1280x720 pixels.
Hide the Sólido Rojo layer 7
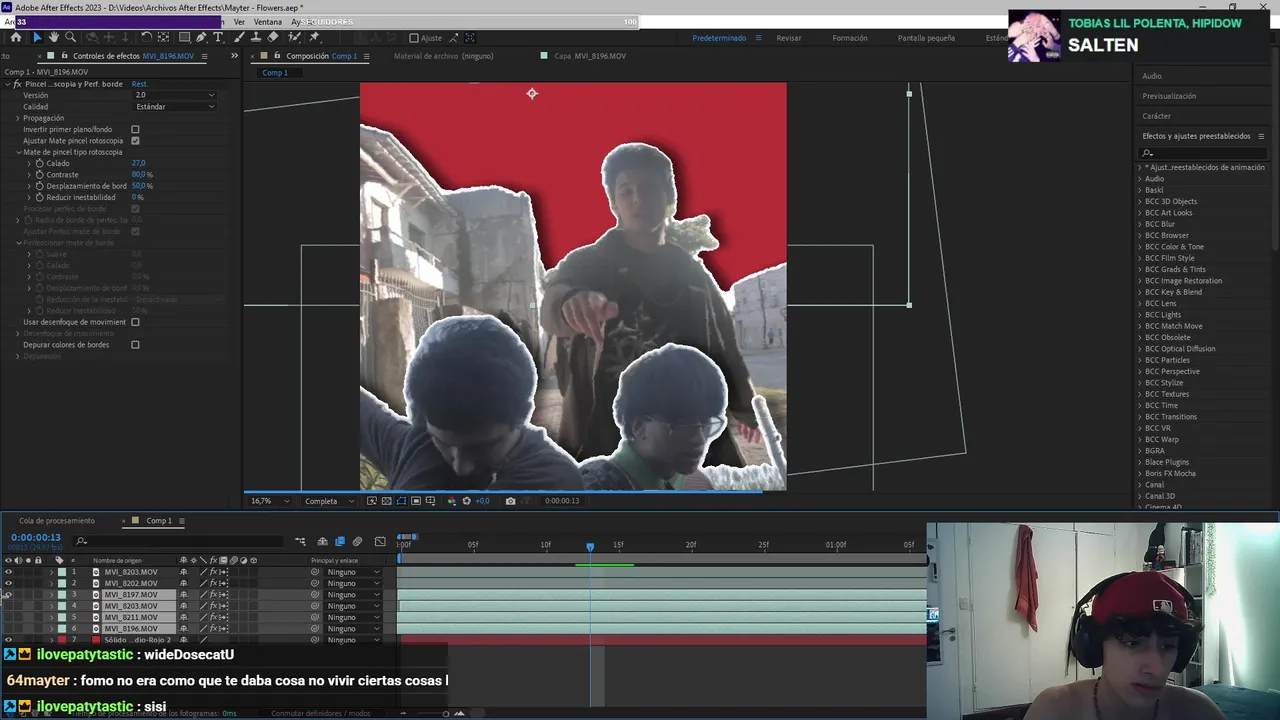point(9,640)
